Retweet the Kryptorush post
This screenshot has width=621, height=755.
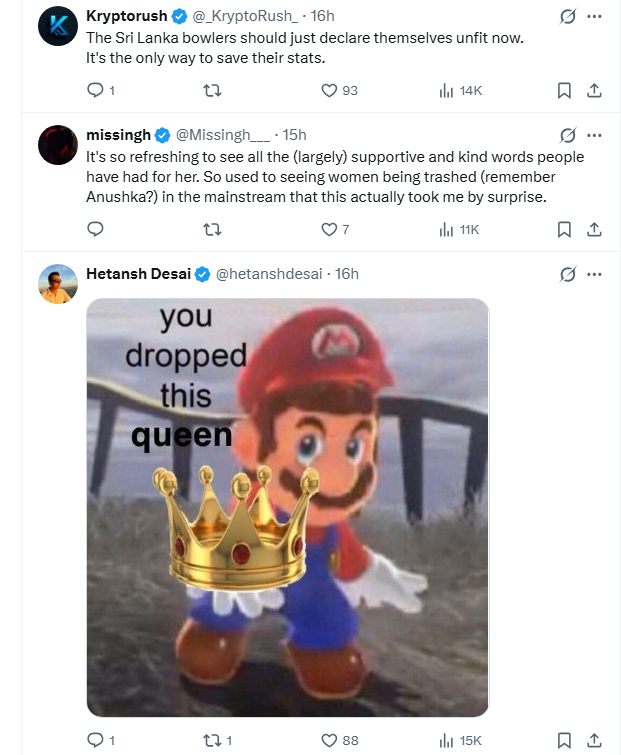[x=212, y=91]
